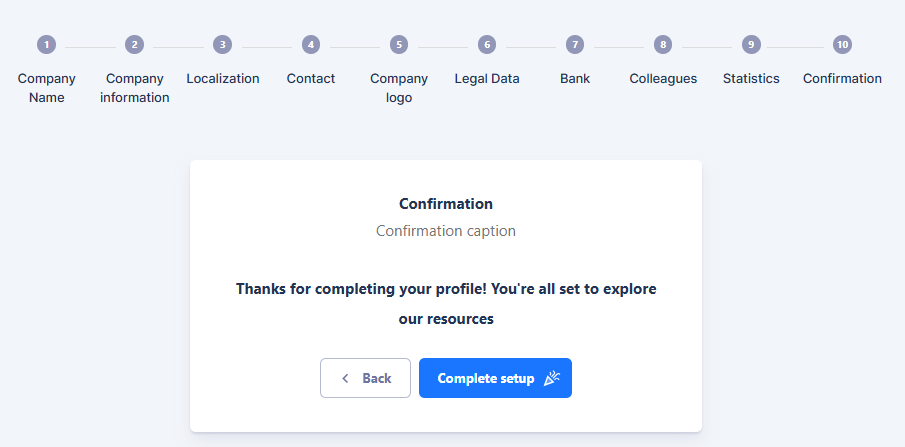
Task: Select step 6 numbered circle
Action: 487,45
